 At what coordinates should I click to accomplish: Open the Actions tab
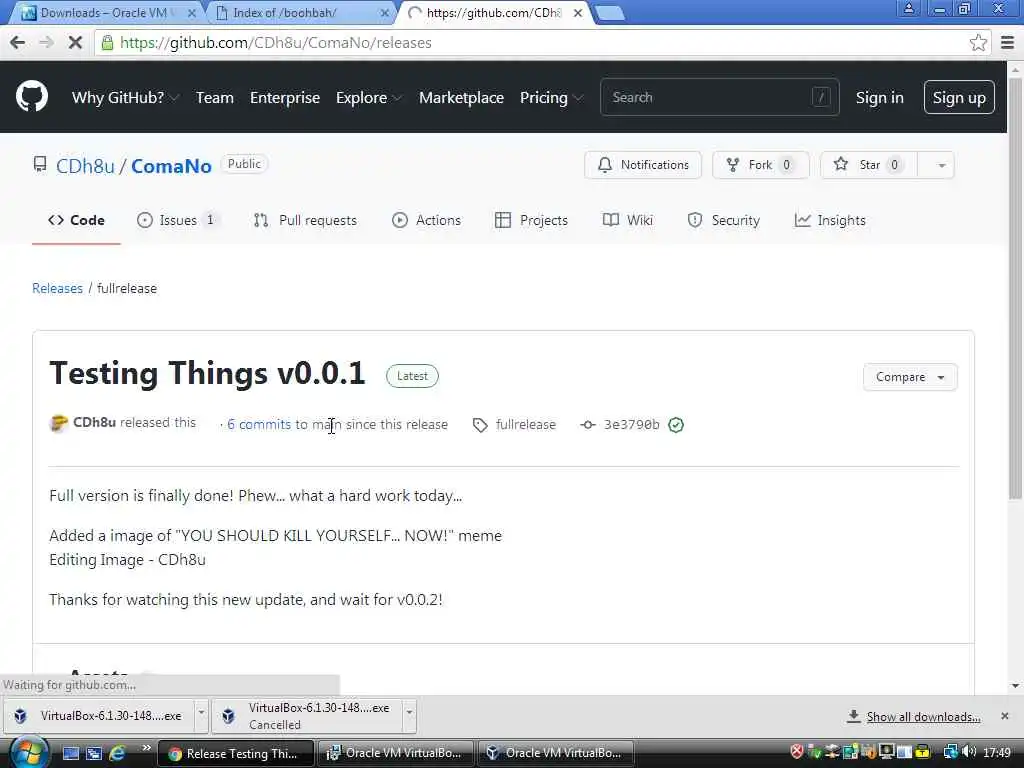[x=426, y=220]
